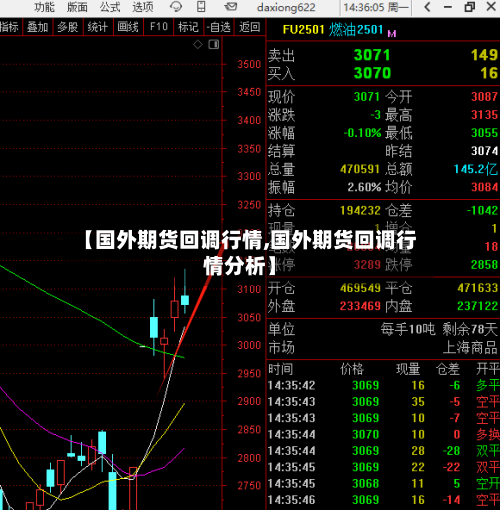
Task: Activate the 画线 drawing tool button
Action: click(128, 27)
